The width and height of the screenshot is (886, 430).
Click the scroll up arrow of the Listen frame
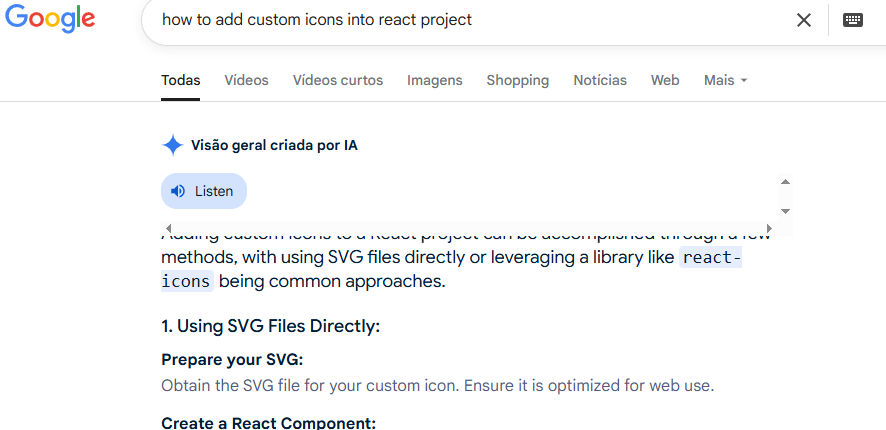(785, 181)
